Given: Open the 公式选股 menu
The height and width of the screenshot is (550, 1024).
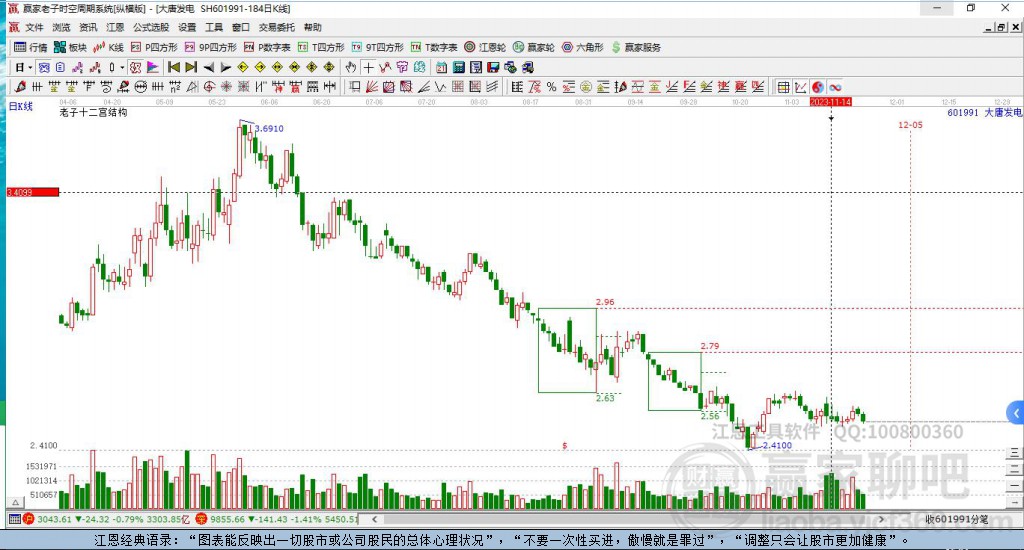Looking at the screenshot, I should tap(151, 27).
